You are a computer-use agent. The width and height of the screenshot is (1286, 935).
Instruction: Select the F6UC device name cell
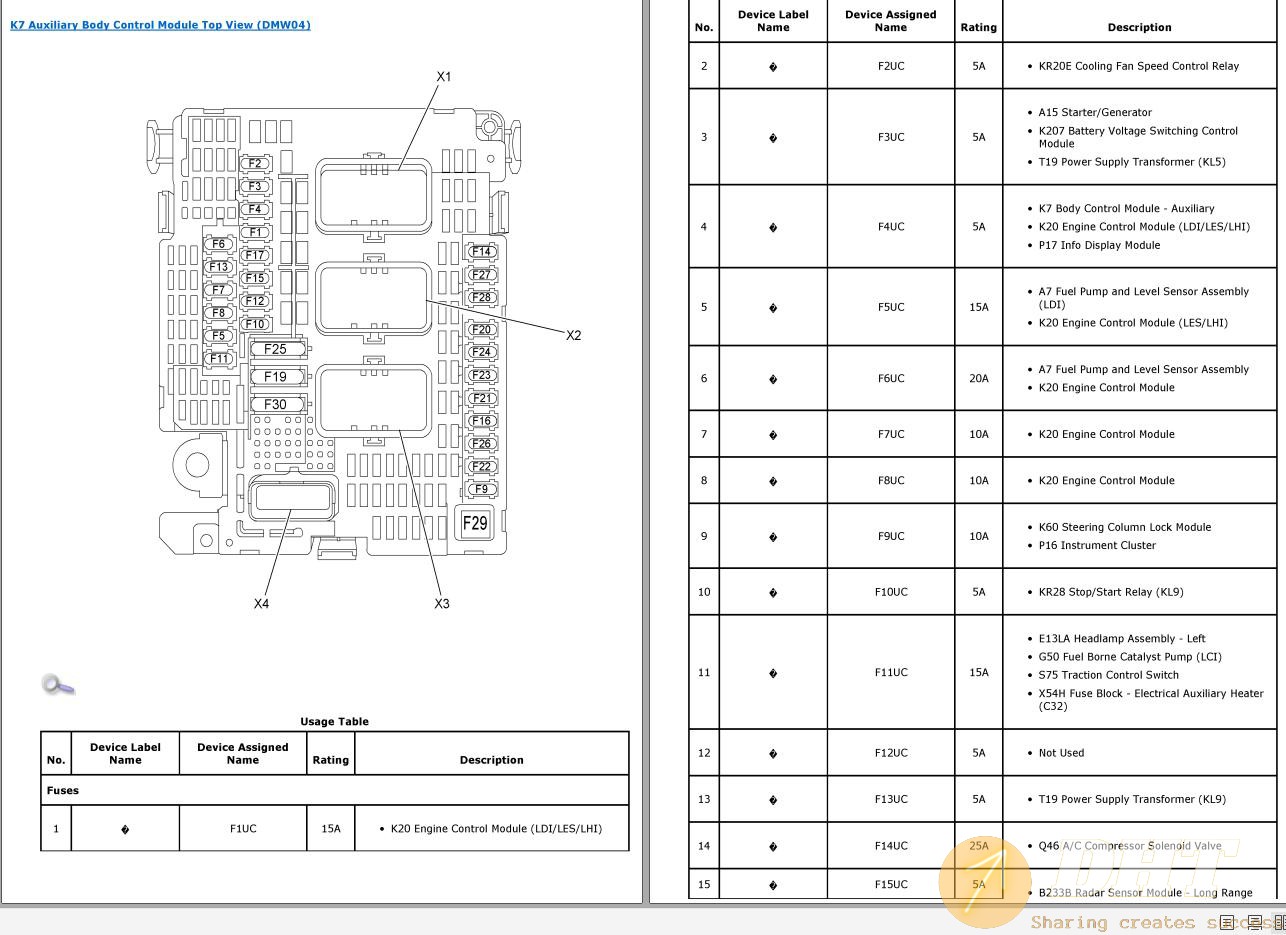tap(891, 378)
